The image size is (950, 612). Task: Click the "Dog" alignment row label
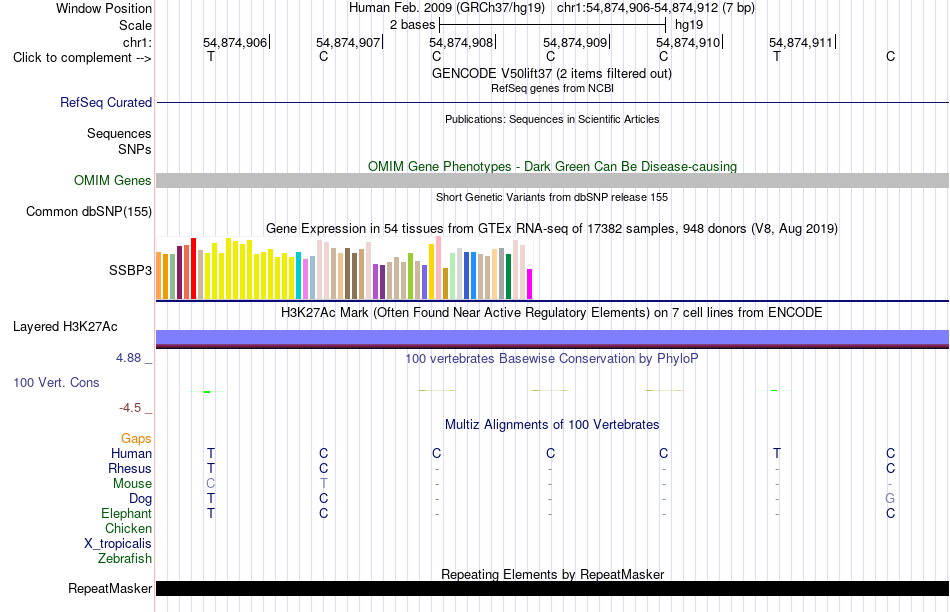141,499
